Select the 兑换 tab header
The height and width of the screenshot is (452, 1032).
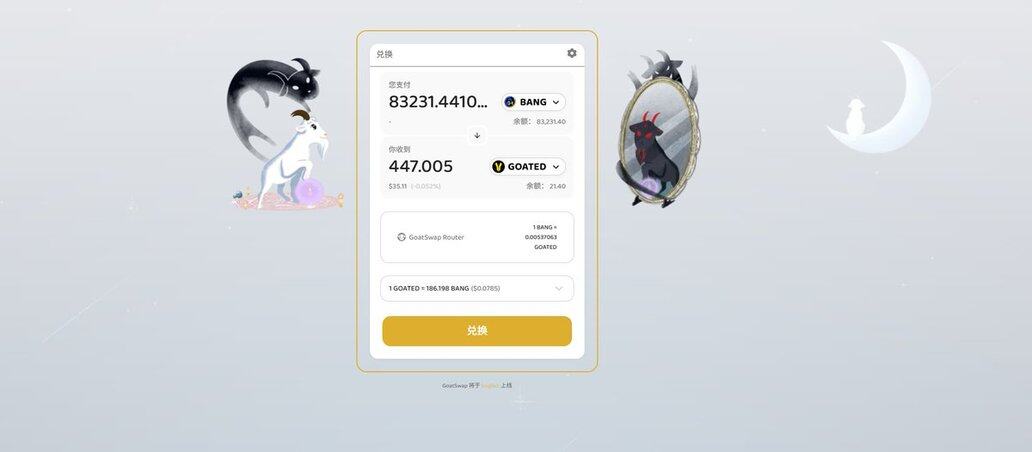point(384,54)
